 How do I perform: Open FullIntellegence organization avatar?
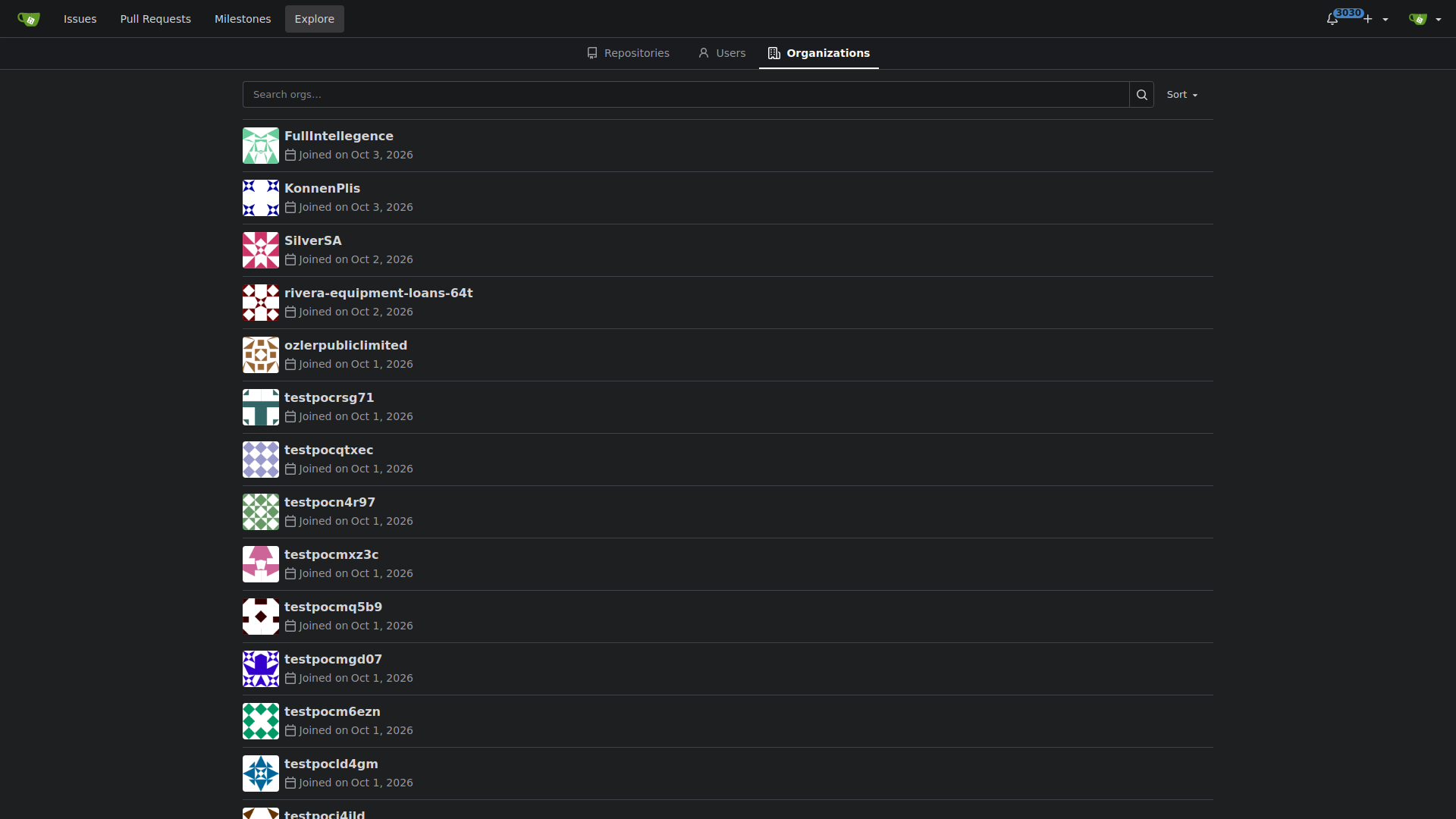pos(261,146)
